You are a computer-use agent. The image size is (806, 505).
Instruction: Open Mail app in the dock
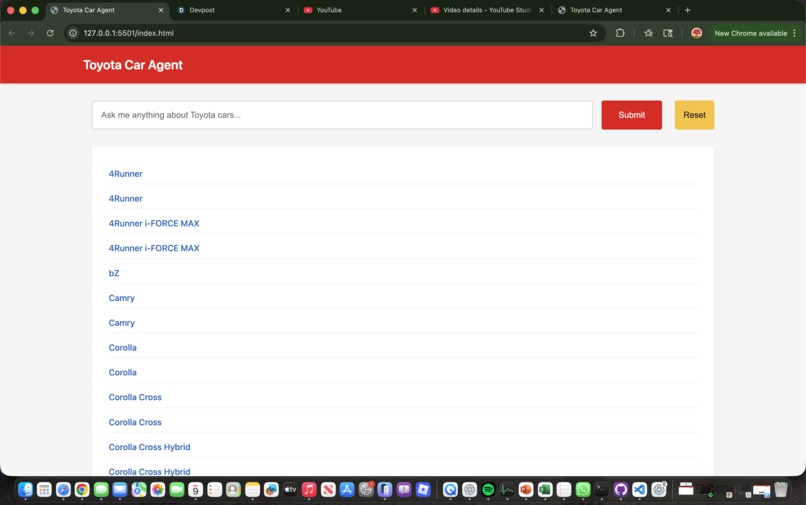tap(120, 490)
